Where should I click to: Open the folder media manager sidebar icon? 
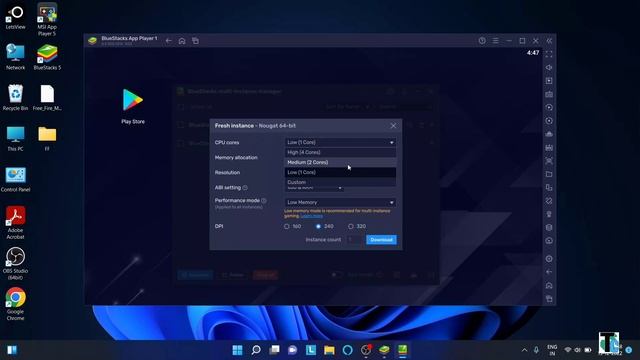pyautogui.click(x=549, y=174)
